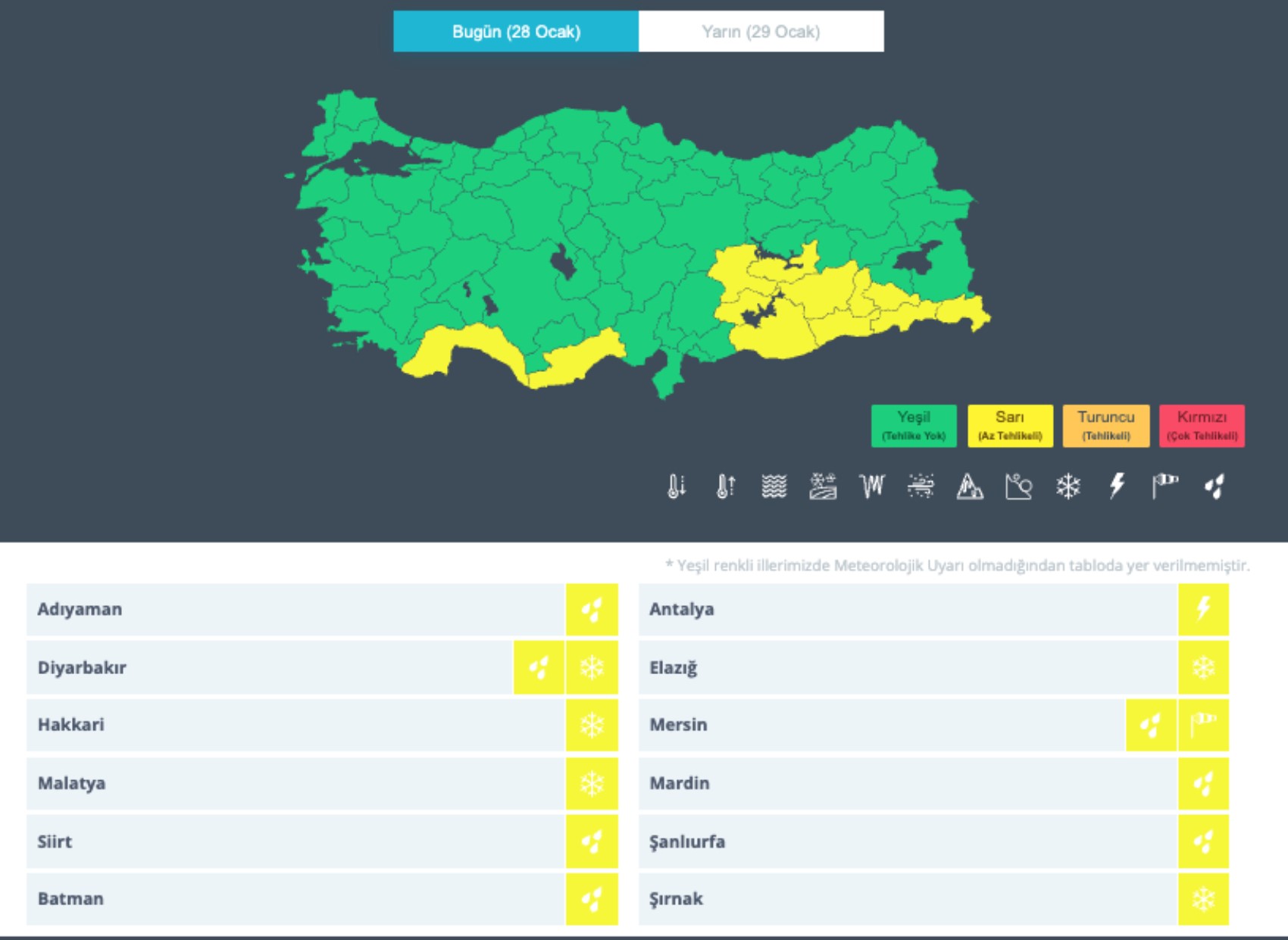Screen dimensions: 1288x940
Task: Click the snowflake icon in the legend row
Action: [x=1068, y=486]
